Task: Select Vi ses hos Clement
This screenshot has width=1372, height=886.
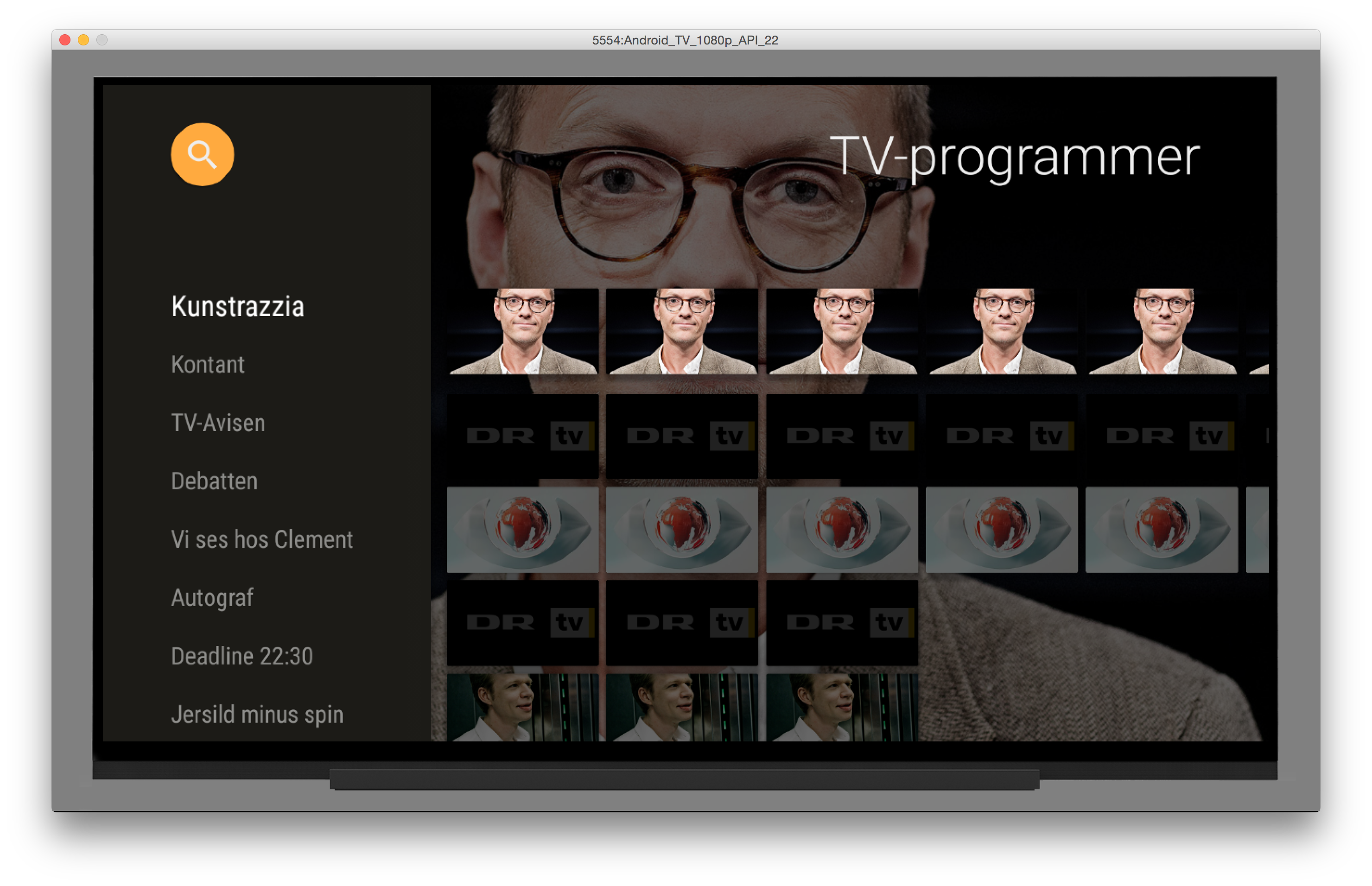Action: pyautogui.click(x=262, y=540)
